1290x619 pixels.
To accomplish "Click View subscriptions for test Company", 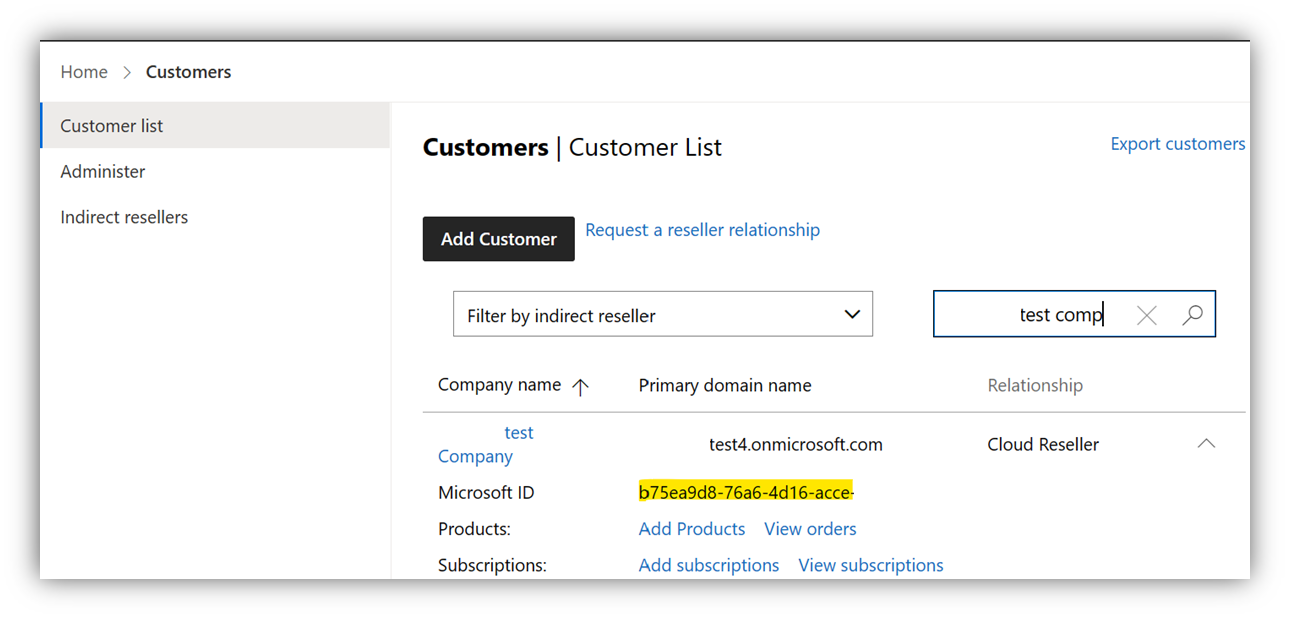I will click(x=870, y=565).
